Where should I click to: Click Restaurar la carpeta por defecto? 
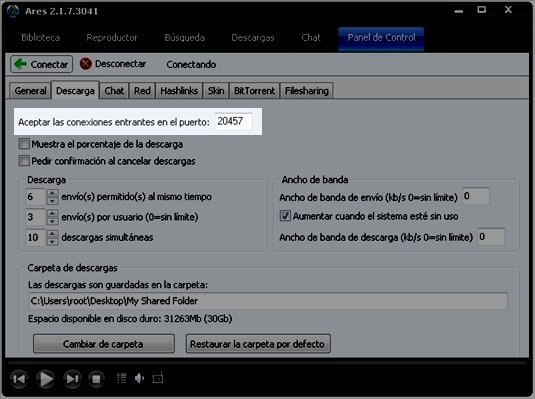(258, 344)
